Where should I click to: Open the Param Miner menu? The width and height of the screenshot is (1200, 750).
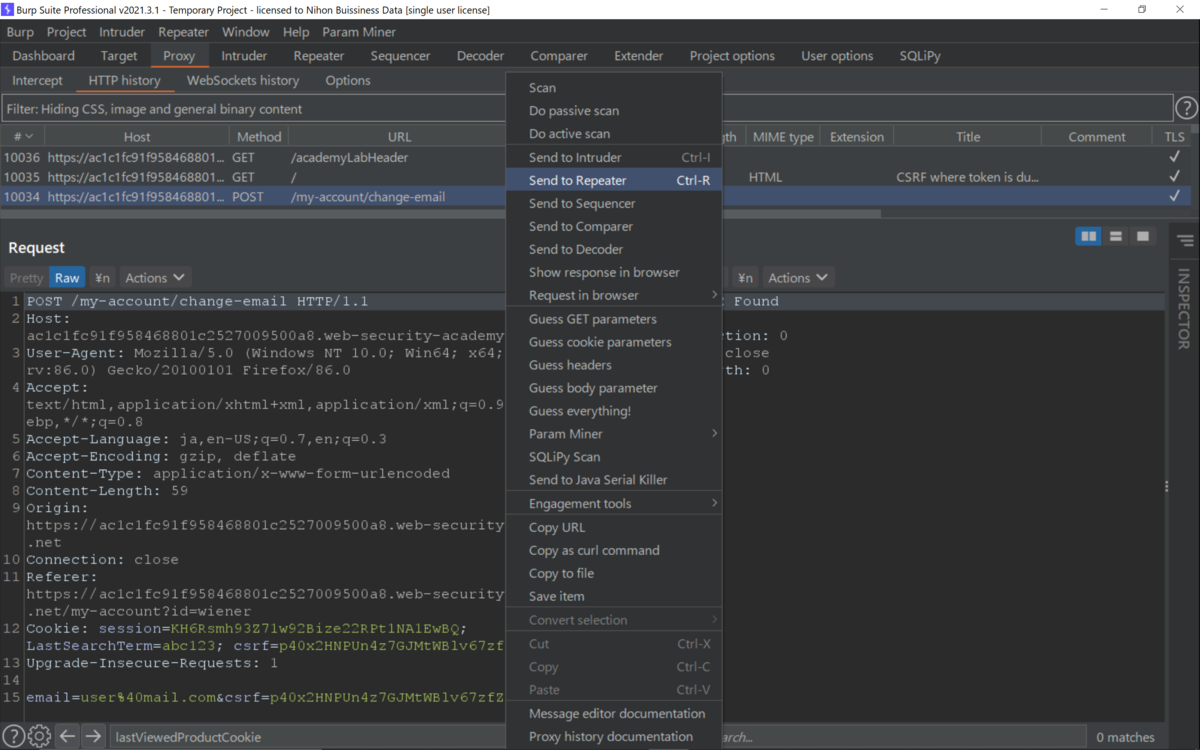pyautogui.click(x=359, y=32)
